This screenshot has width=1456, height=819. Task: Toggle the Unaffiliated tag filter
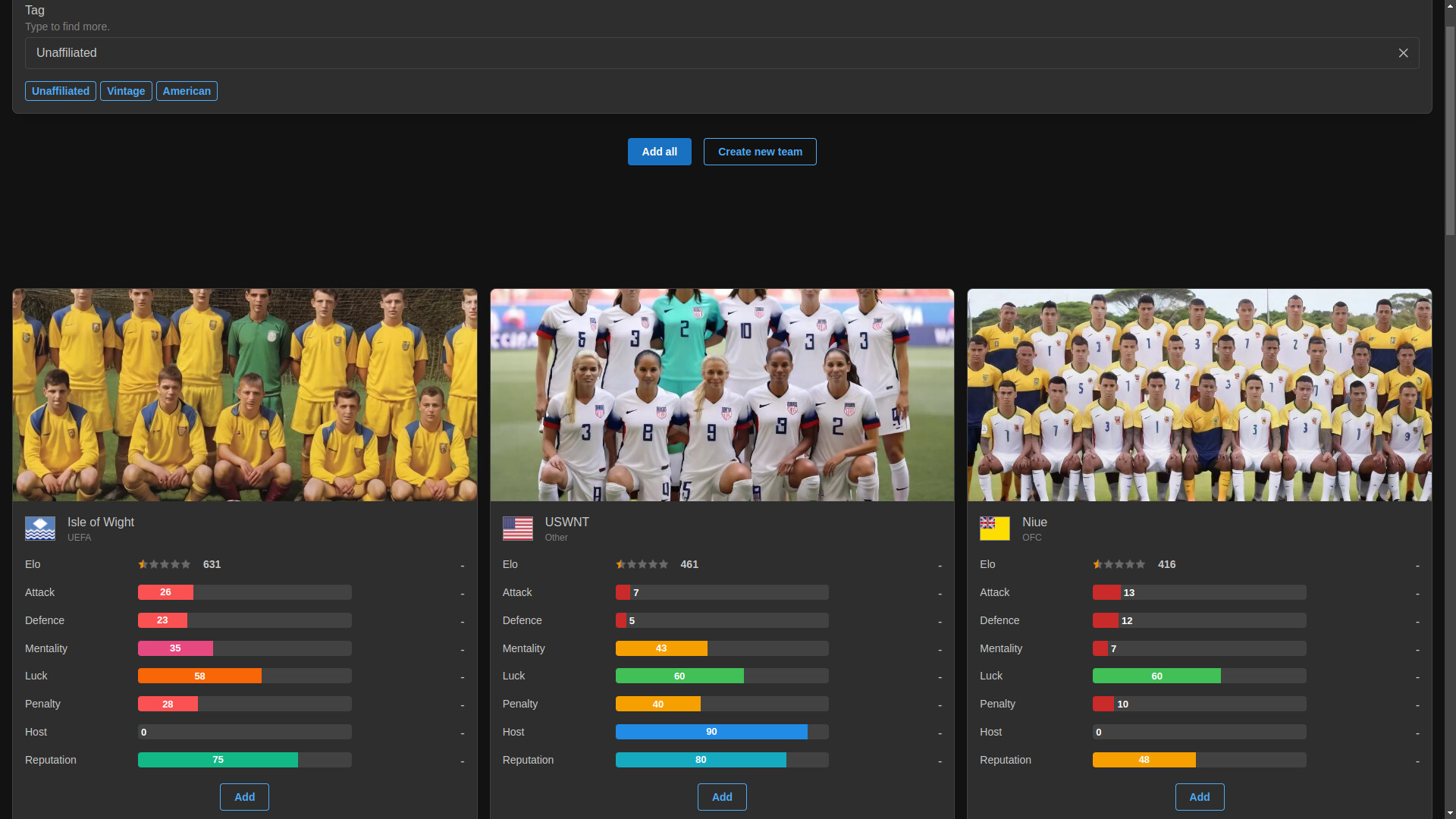point(60,91)
